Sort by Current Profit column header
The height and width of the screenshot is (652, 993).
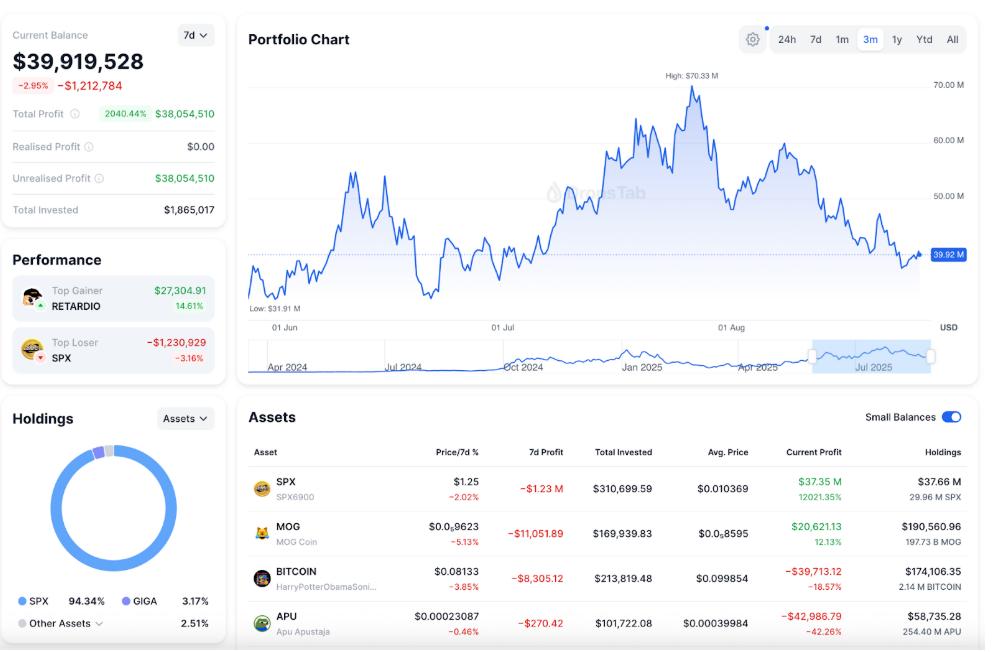point(814,452)
